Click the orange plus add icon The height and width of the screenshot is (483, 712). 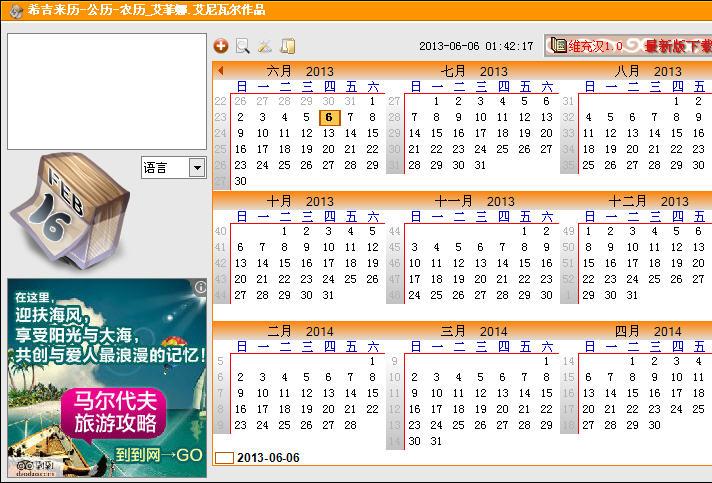click(x=221, y=46)
